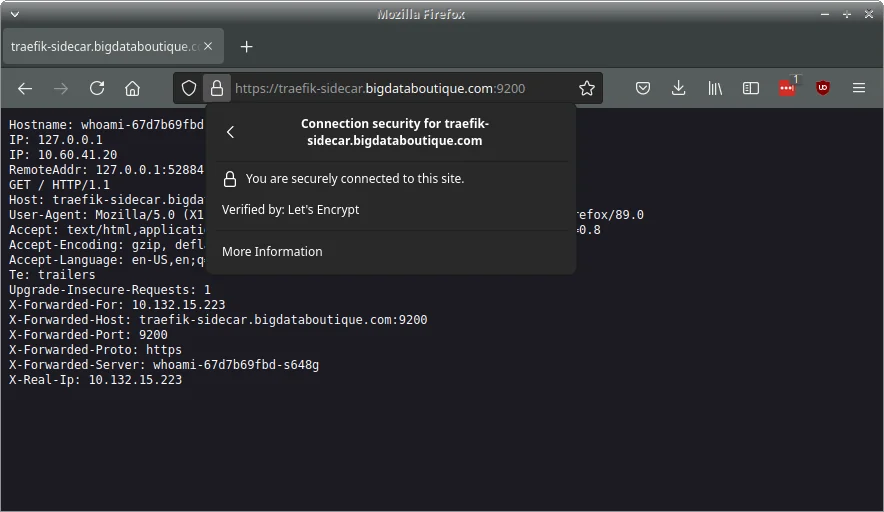Open the uBlock Origin extension icon
The width and height of the screenshot is (884, 512).
[x=823, y=88]
